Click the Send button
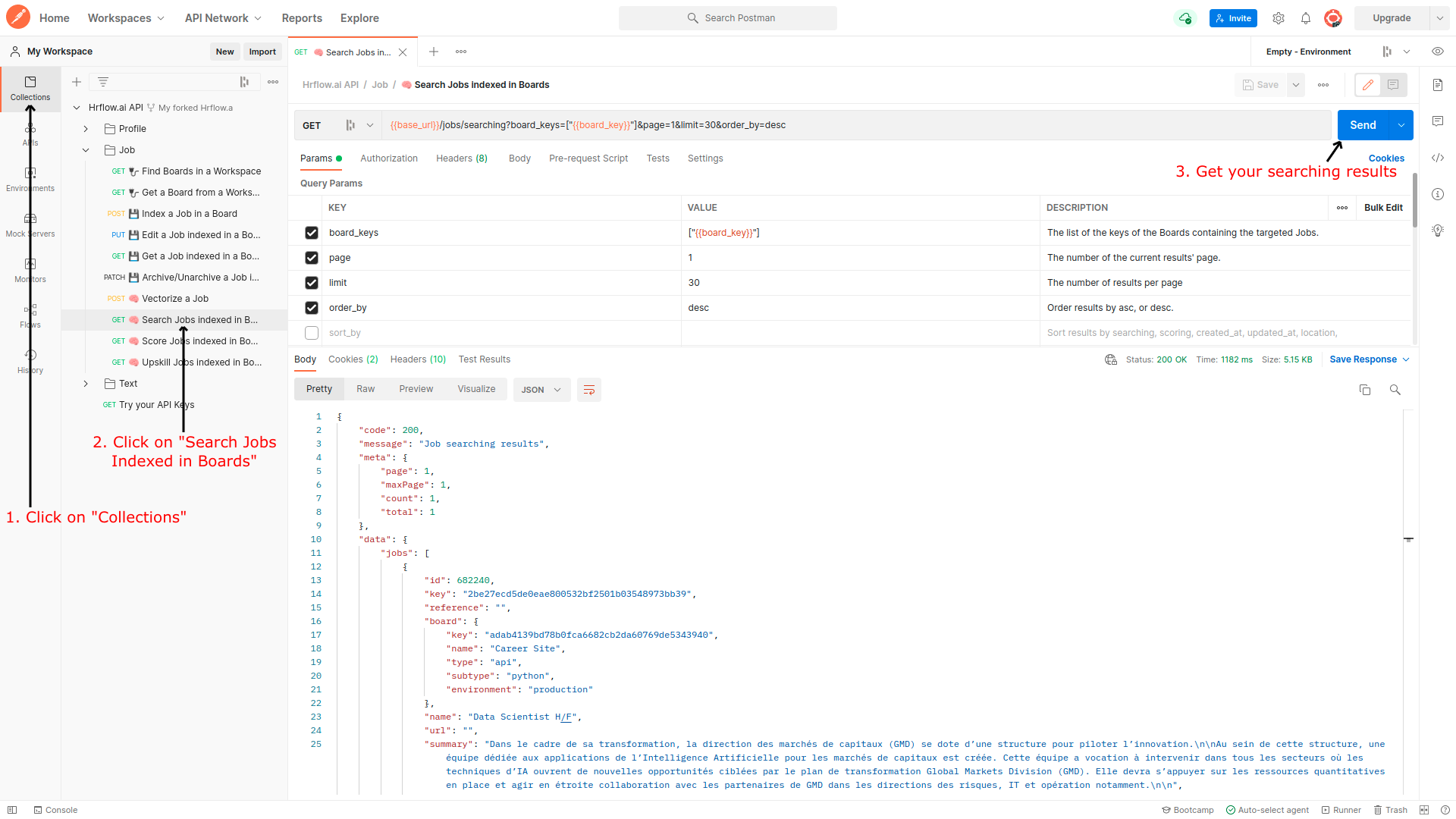 click(x=1363, y=125)
